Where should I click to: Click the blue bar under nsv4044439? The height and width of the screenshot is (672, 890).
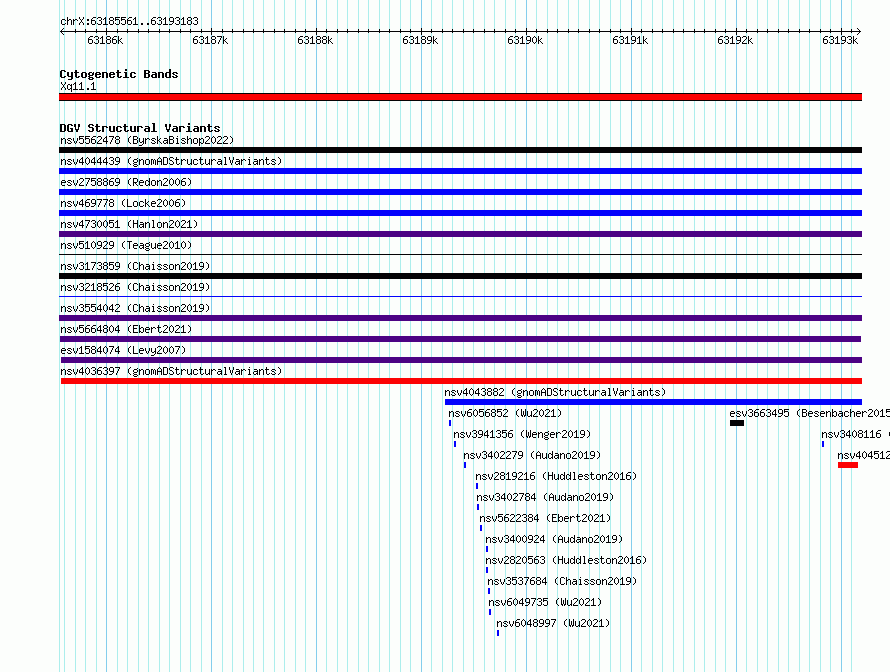point(460,171)
